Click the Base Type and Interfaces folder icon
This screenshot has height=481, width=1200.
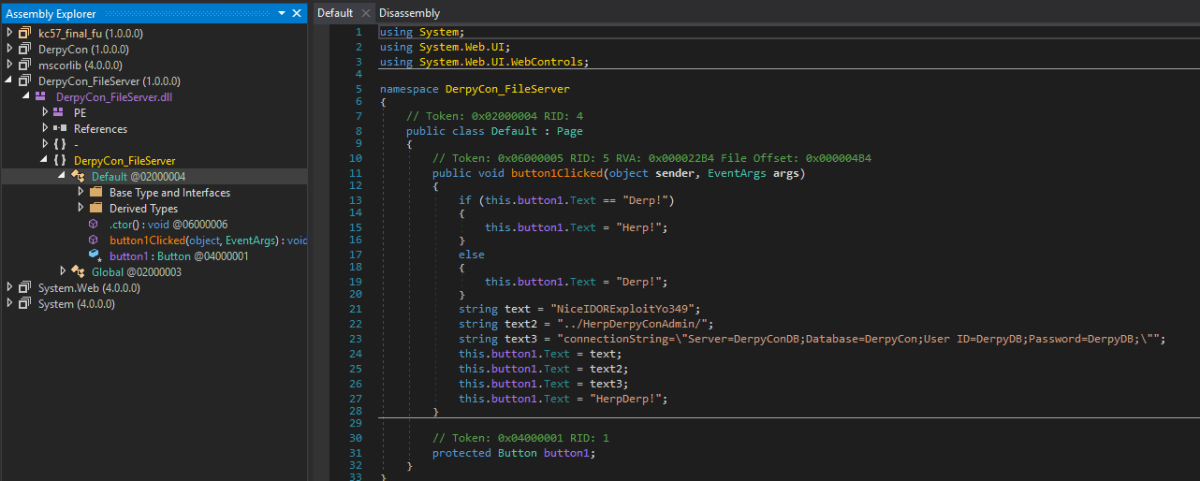(96, 193)
